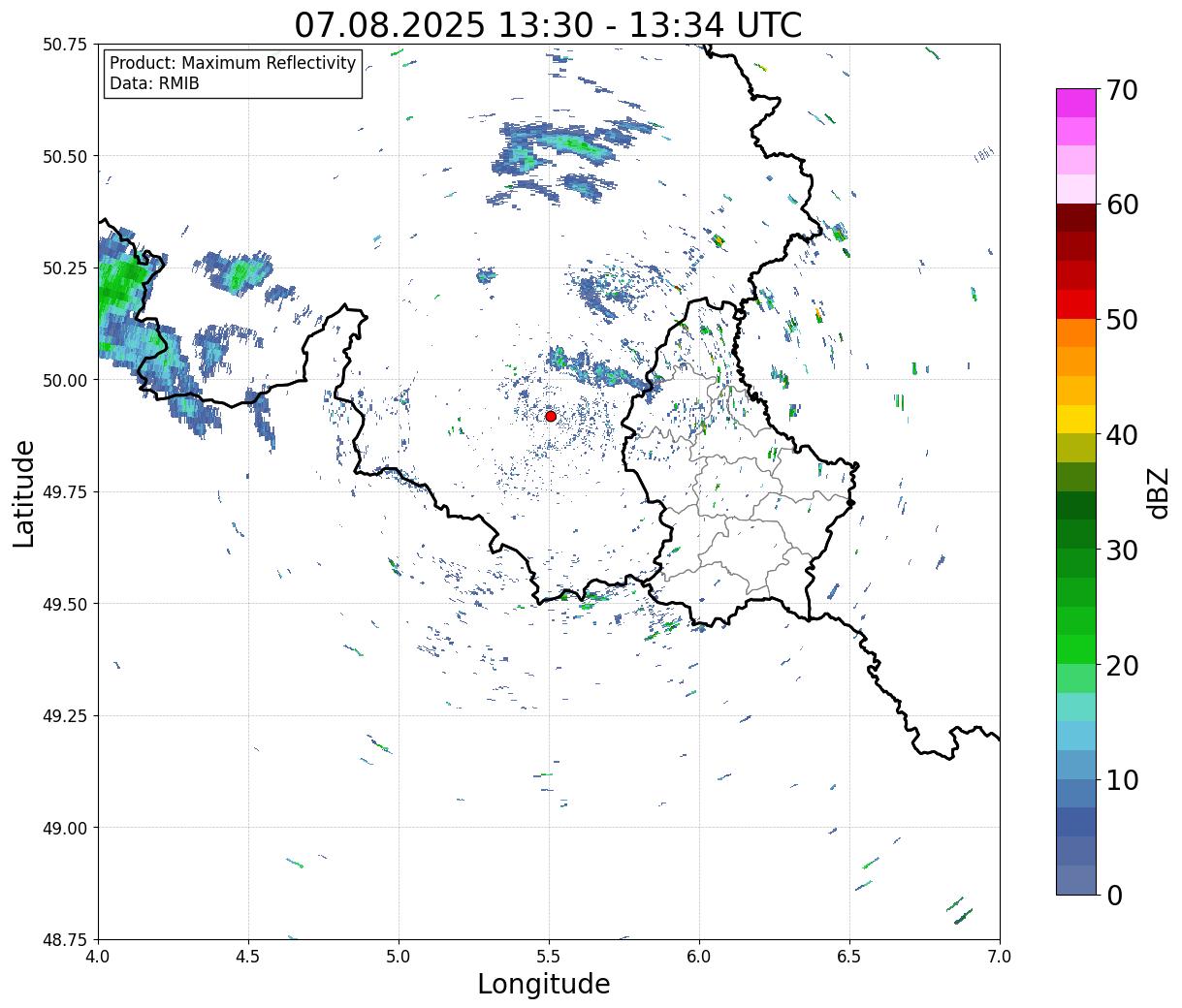
Task: Click the latitude tick label 50.75
Action: 65,45
